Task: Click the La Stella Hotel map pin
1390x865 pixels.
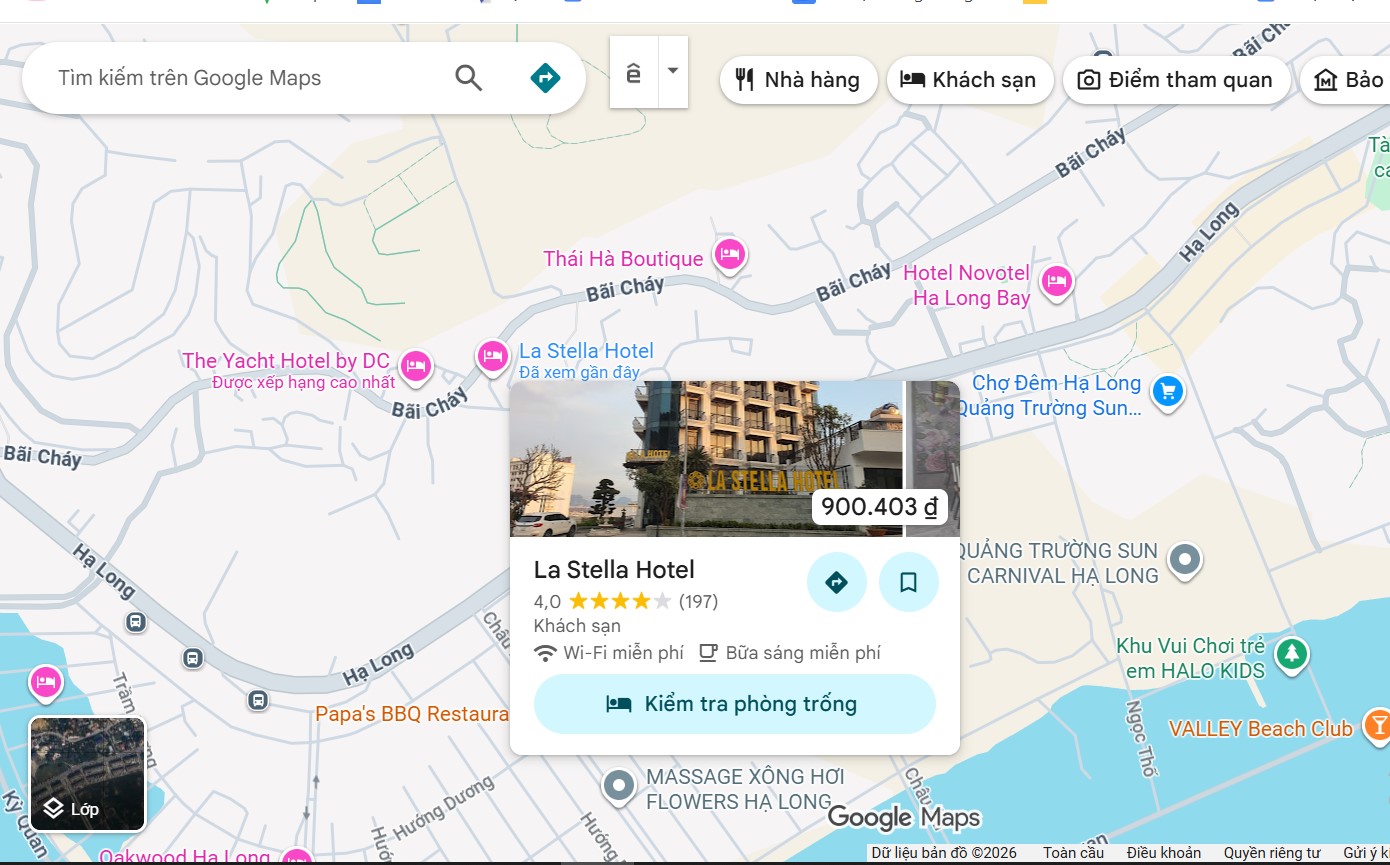Action: [492, 356]
